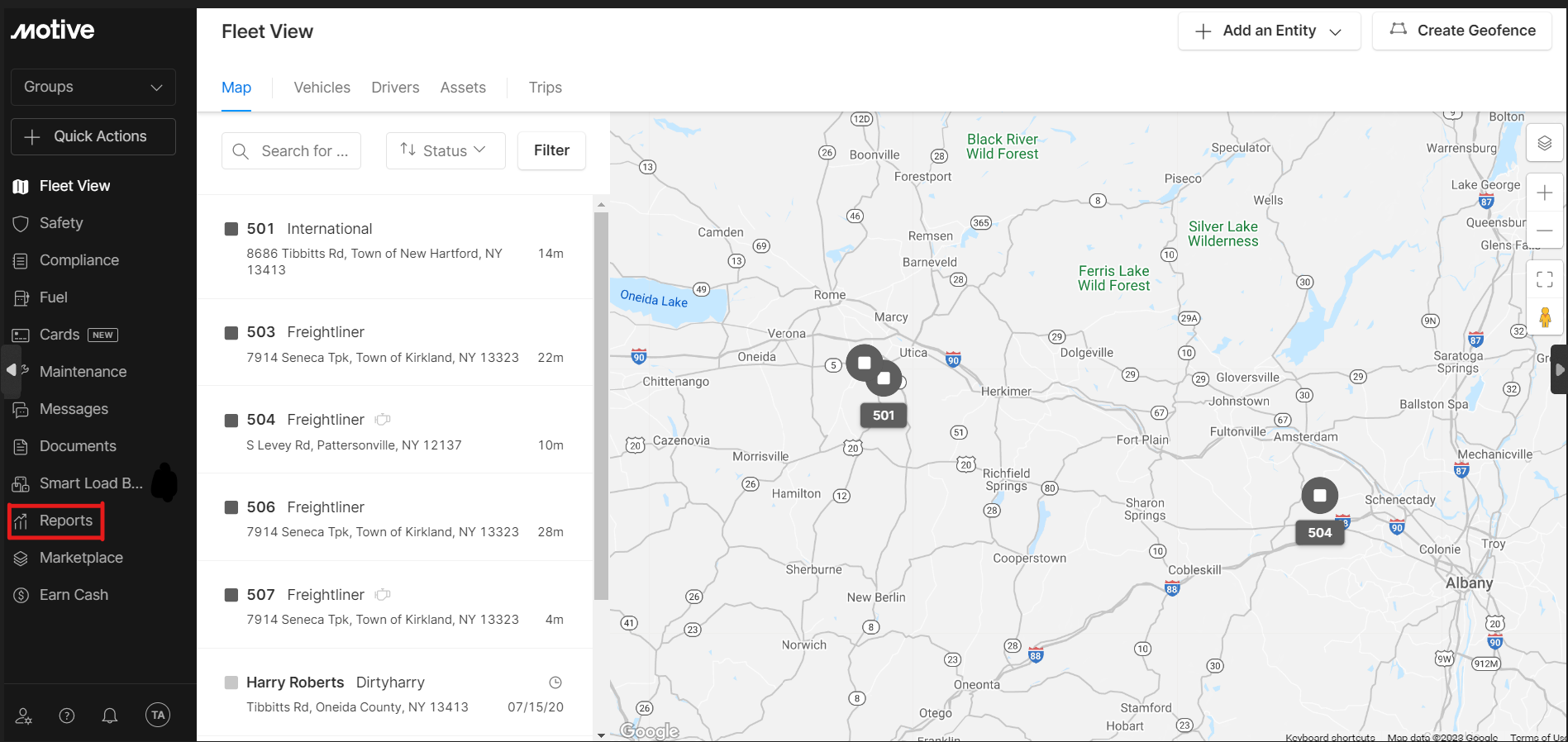The width and height of the screenshot is (1568, 742).
Task: Expand the right side panel arrow
Action: click(x=1559, y=370)
